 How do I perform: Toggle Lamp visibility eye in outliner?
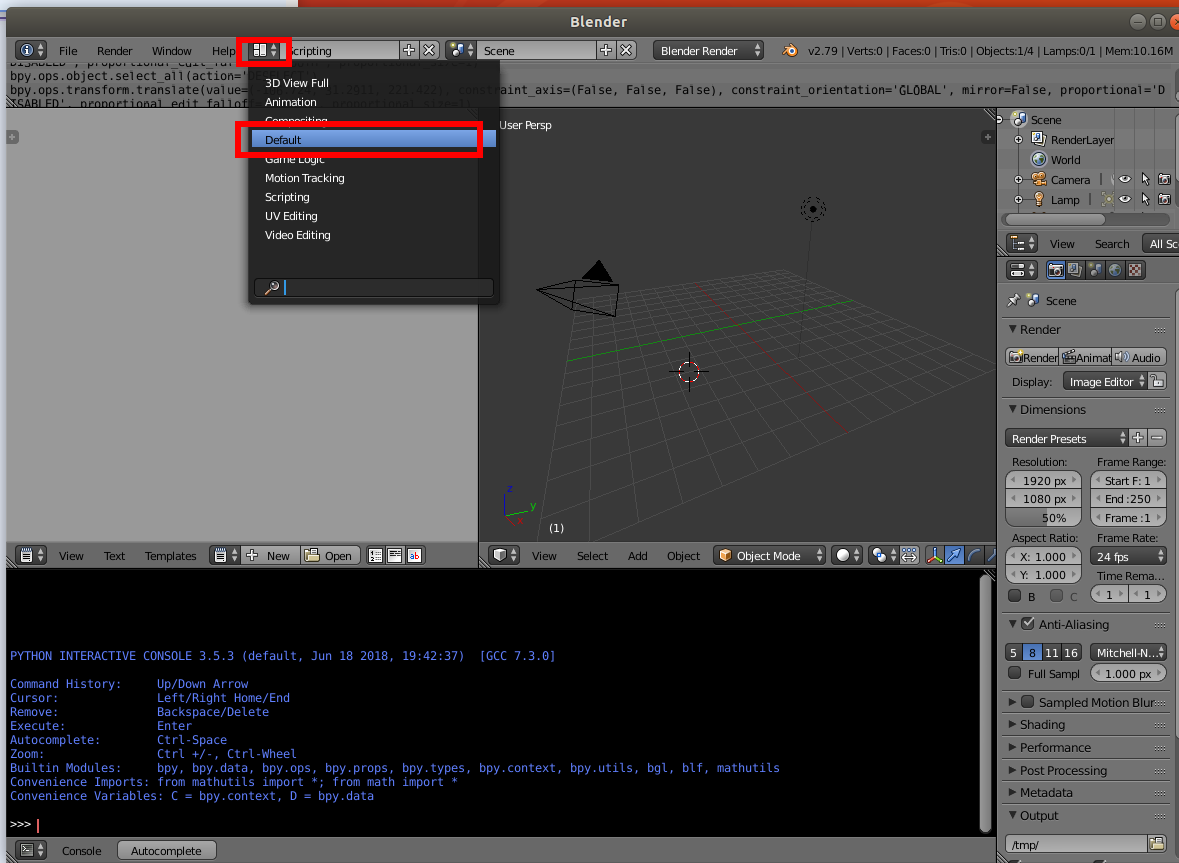click(x=1125, y=199)
